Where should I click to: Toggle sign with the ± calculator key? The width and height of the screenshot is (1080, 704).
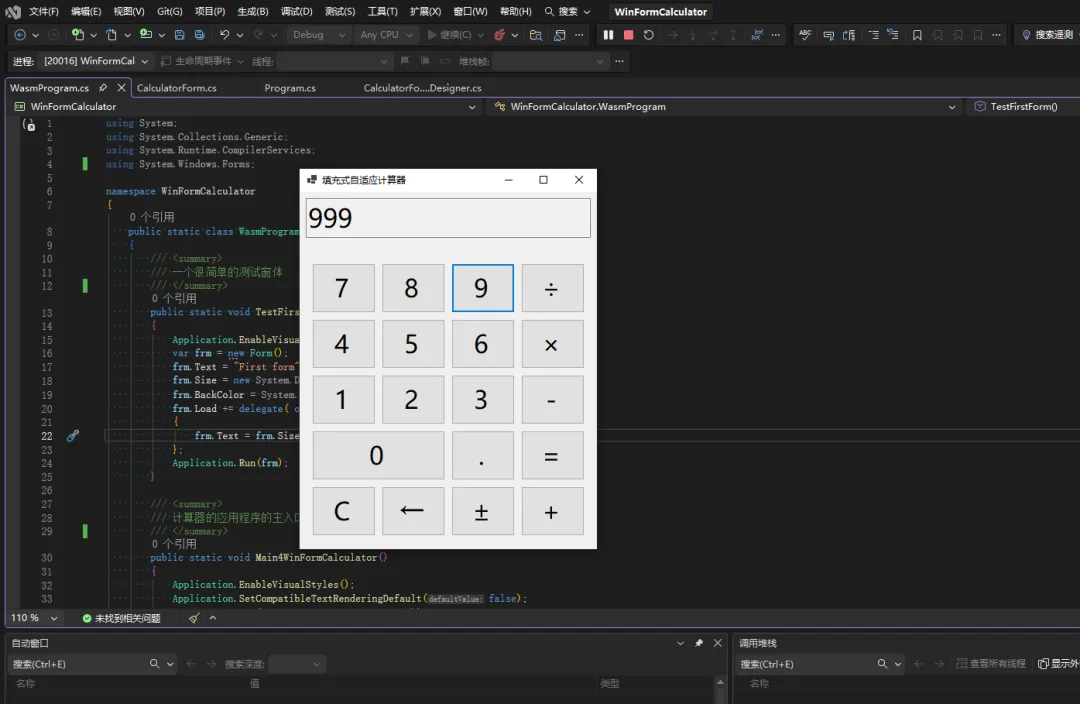coord(482,511)
